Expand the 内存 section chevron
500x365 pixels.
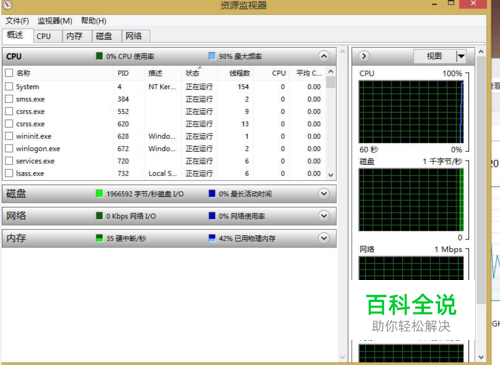click(324, 238)
